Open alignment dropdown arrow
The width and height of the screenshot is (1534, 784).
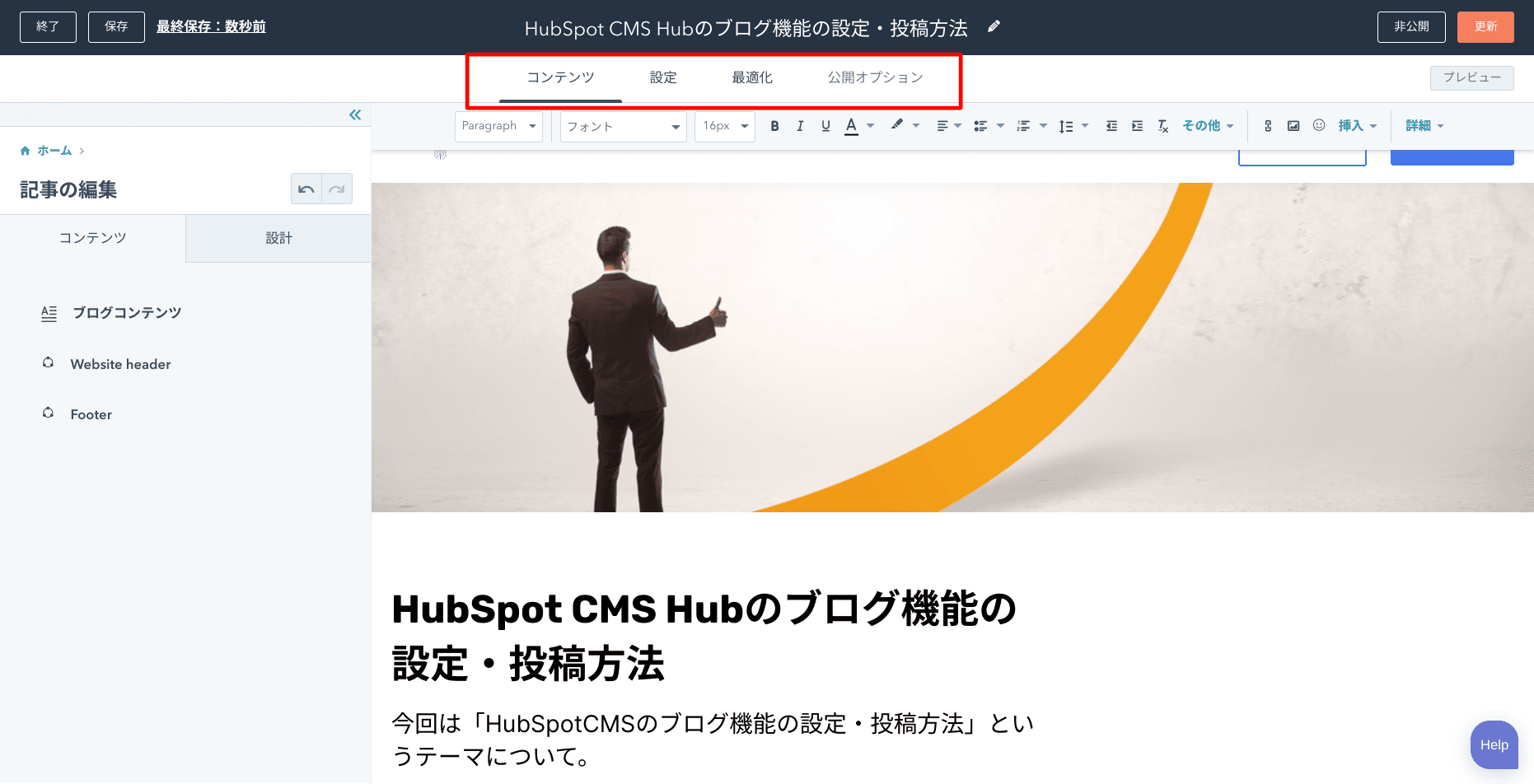[x=957, y=126]
